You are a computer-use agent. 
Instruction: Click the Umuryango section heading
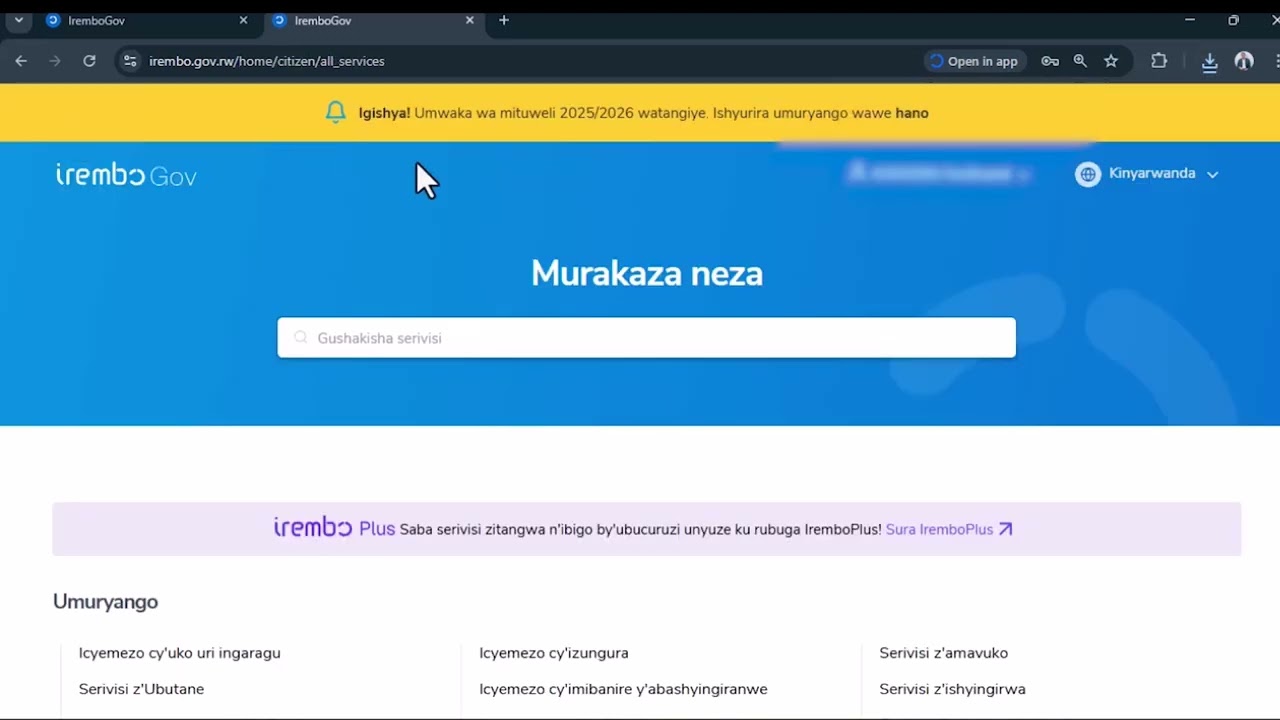tap(105, 602)
